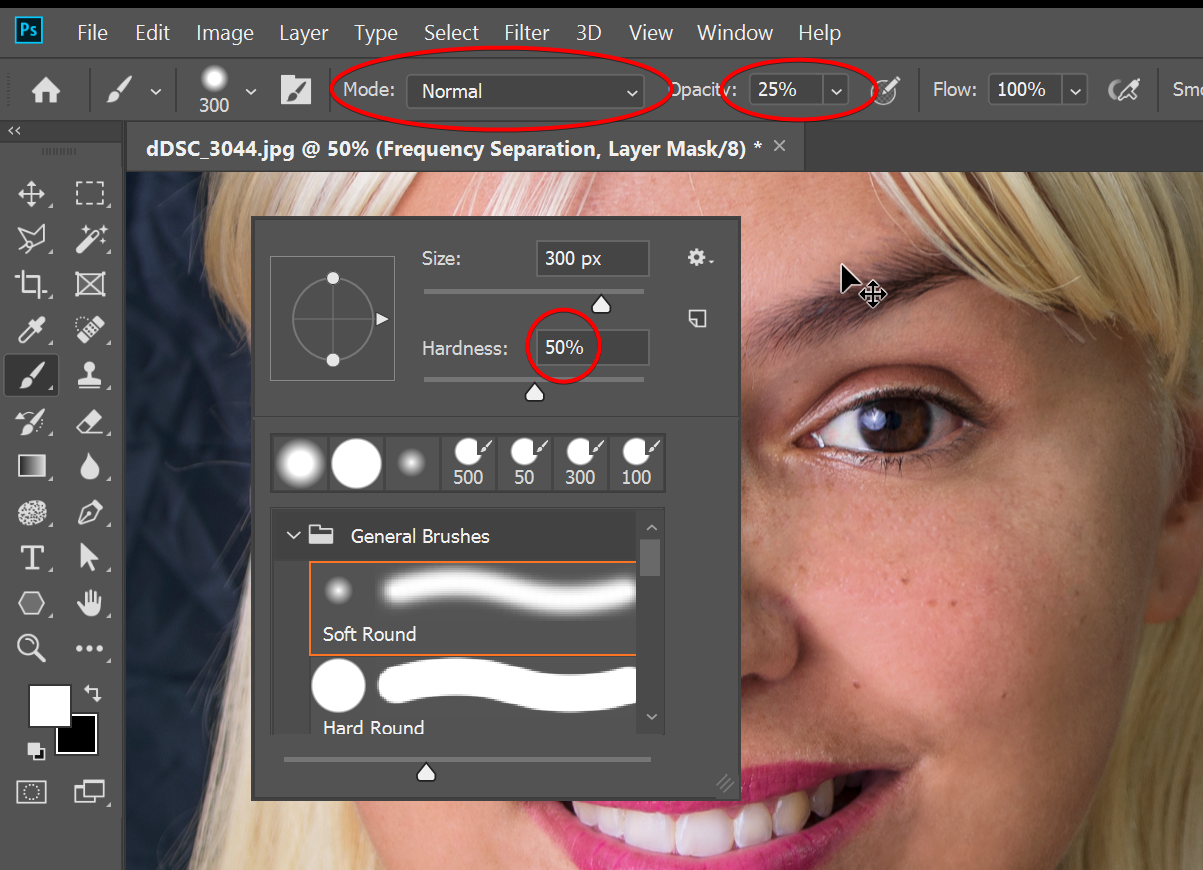
Task: Select the History Brush tool
Action: pyautogui.click(x=31, y=421)
